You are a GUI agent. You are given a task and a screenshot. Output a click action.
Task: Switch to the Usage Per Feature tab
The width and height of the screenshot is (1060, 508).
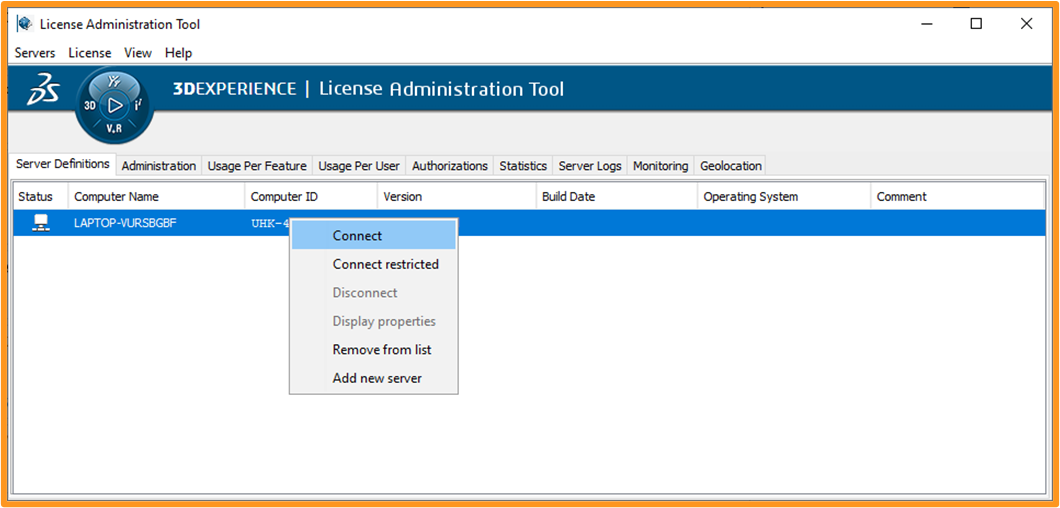[x=256, y=166]
